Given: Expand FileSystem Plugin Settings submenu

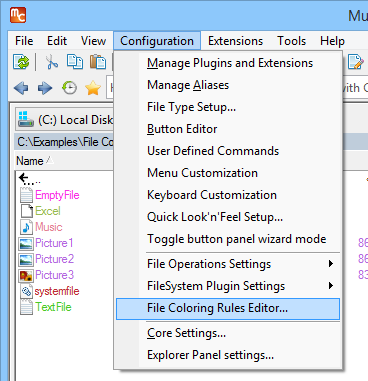Looking at the screenshot, I should pyautogui.click(x=228, y=286).
